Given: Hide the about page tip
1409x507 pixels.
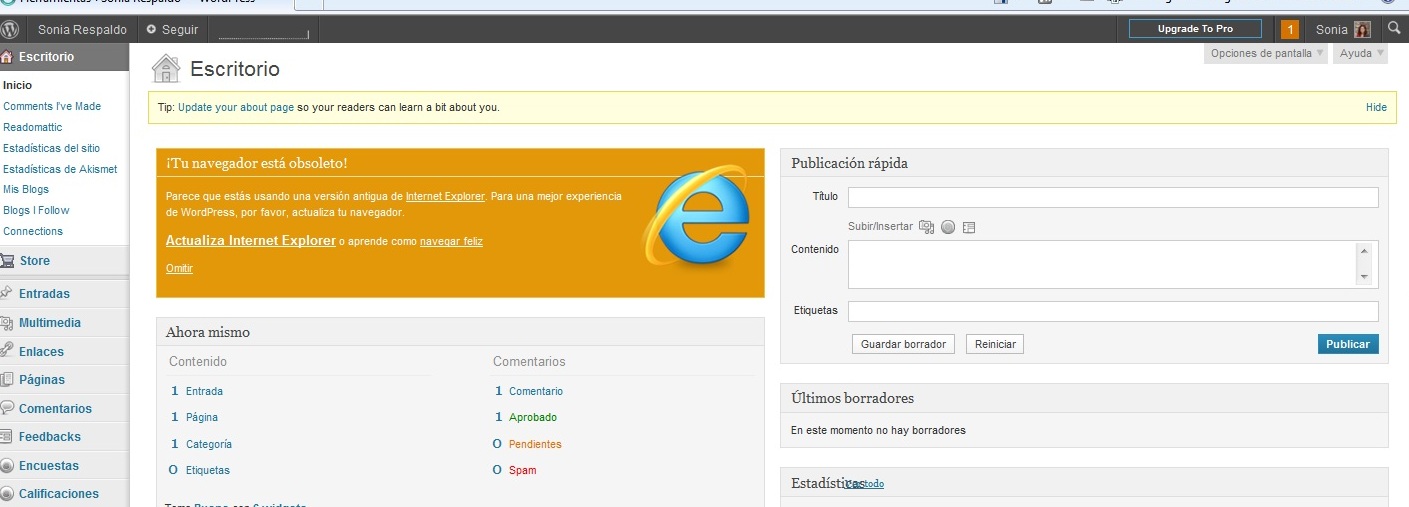Looking at the screenshot, I should [x=1376, y=107].
